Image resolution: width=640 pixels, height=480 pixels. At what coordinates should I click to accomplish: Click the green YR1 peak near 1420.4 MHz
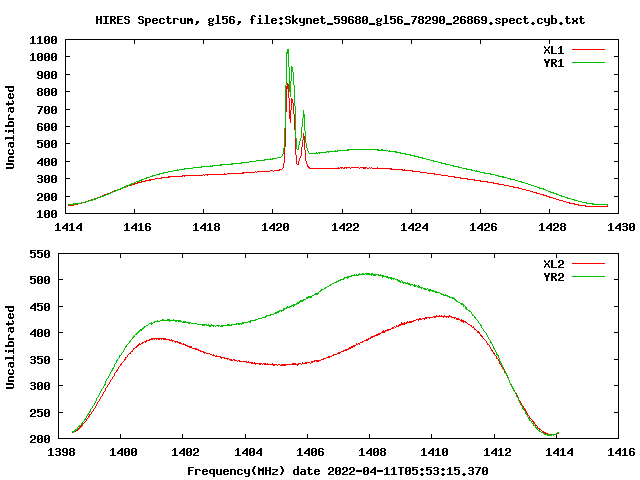coord(288,50)
